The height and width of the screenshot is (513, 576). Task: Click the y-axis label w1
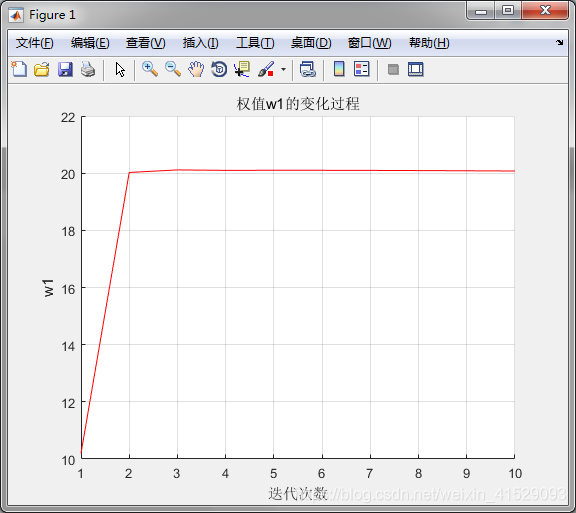[48, 287]
